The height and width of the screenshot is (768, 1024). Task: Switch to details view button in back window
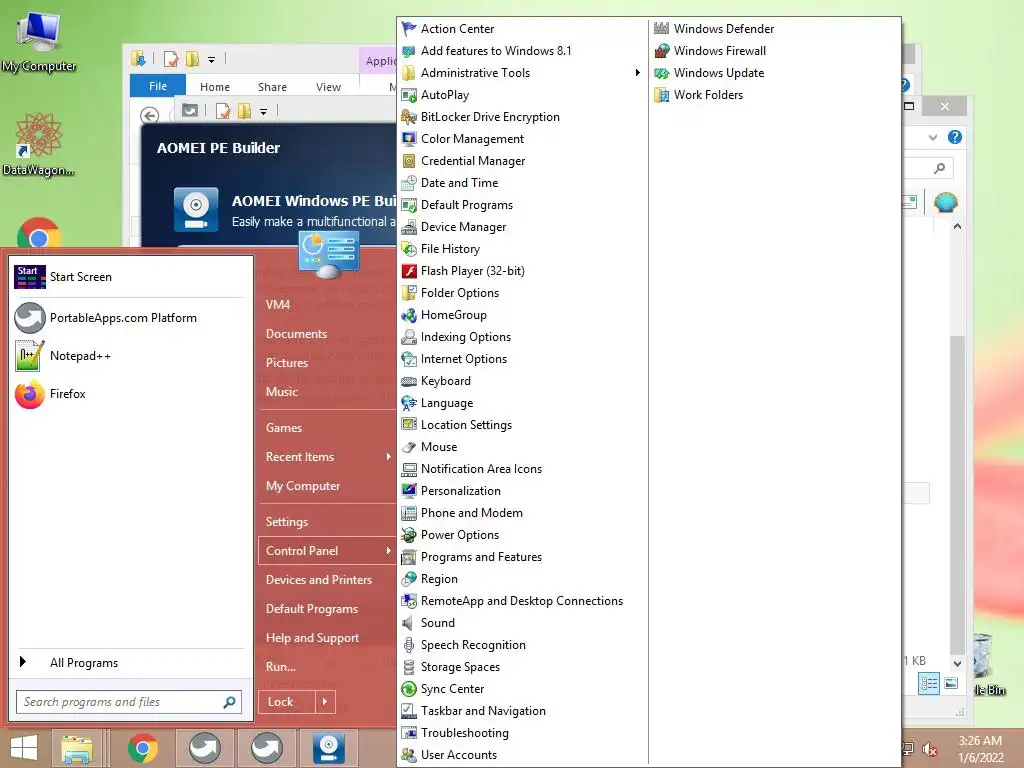pyautogui.click(x=929, y=684)
